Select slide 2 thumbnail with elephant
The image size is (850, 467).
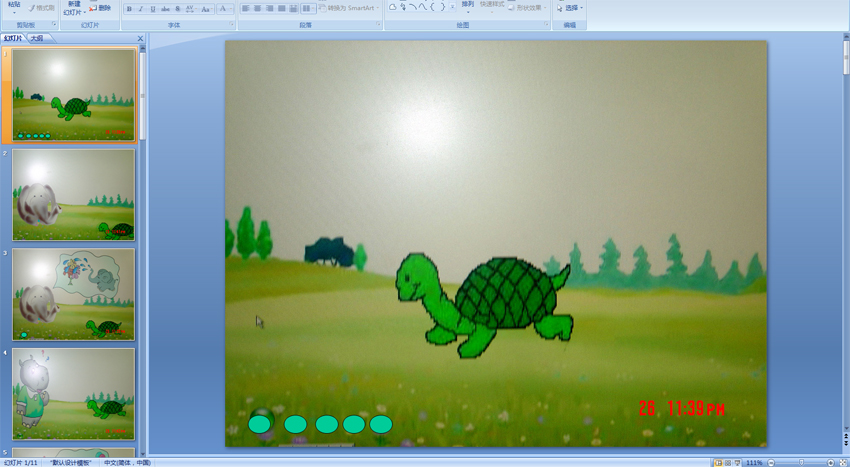[74, 195]
